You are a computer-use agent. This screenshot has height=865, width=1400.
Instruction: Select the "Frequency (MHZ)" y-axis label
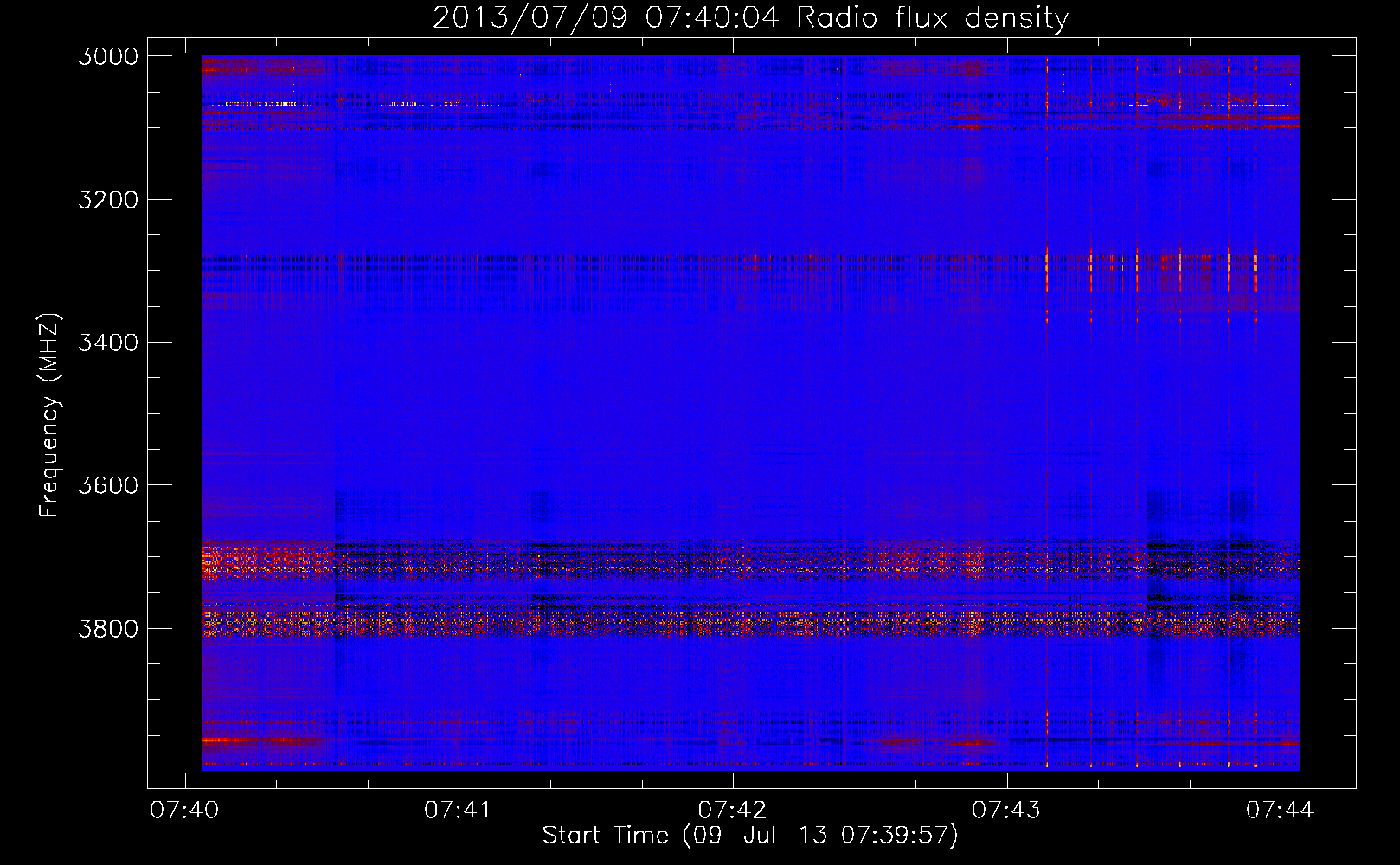49,415
